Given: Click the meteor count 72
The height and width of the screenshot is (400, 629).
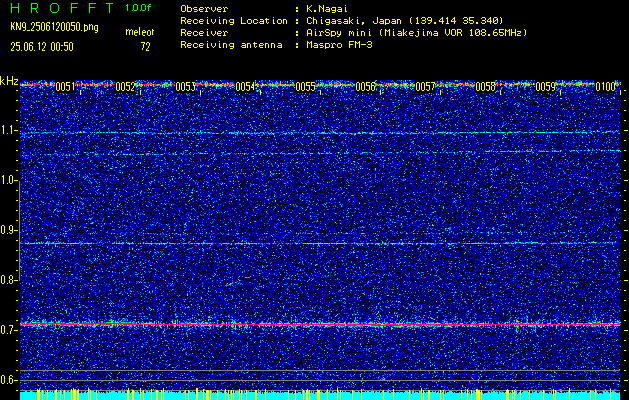Looking at the screenshot, I should click(145, 47).
